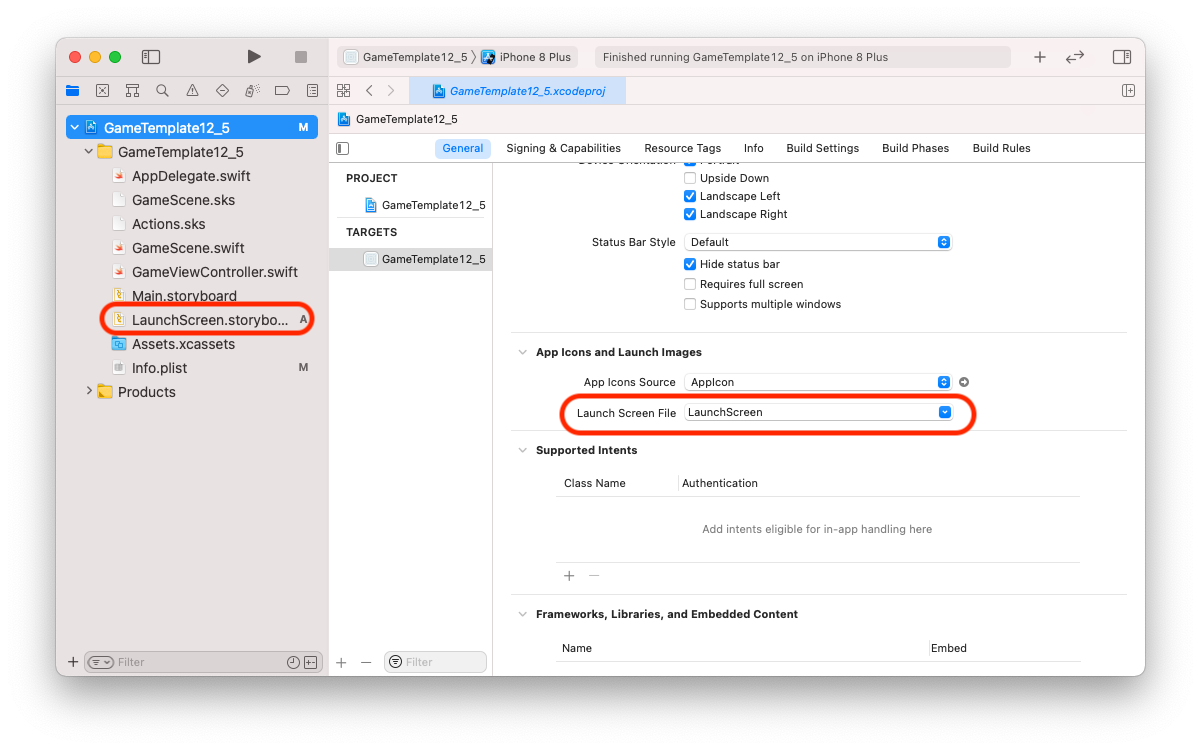Open GameViewController.swift file

[215, 272]
